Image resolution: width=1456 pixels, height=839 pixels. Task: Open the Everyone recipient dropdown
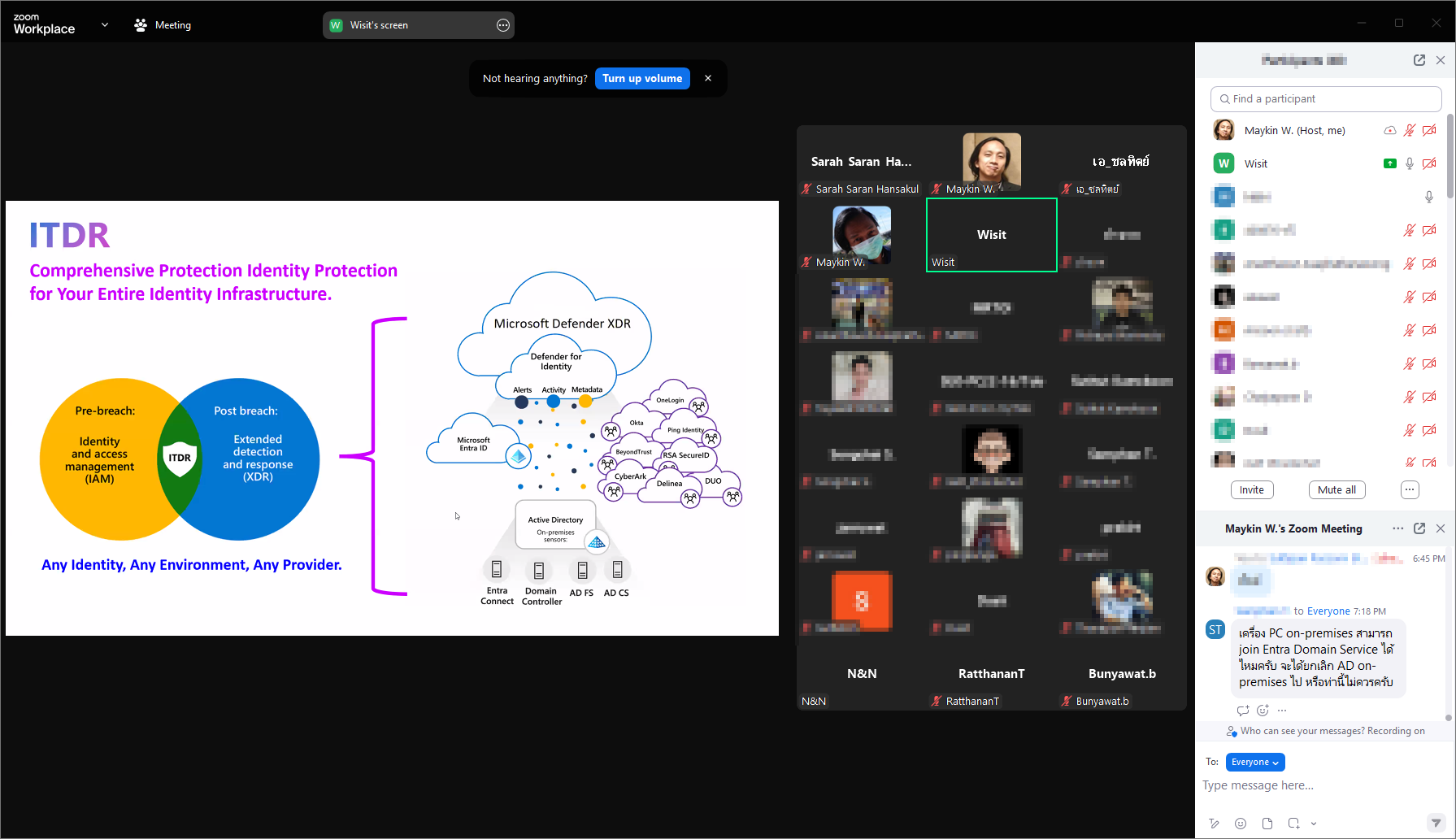(x=1255, y=762)
